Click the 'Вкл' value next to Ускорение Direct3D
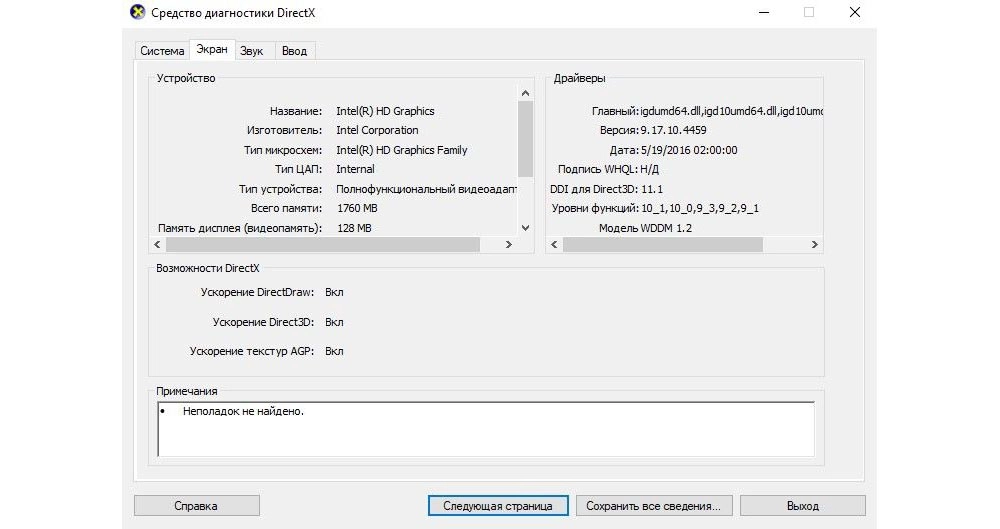This screenshot has width=1000, height=529. coord(334,322)
